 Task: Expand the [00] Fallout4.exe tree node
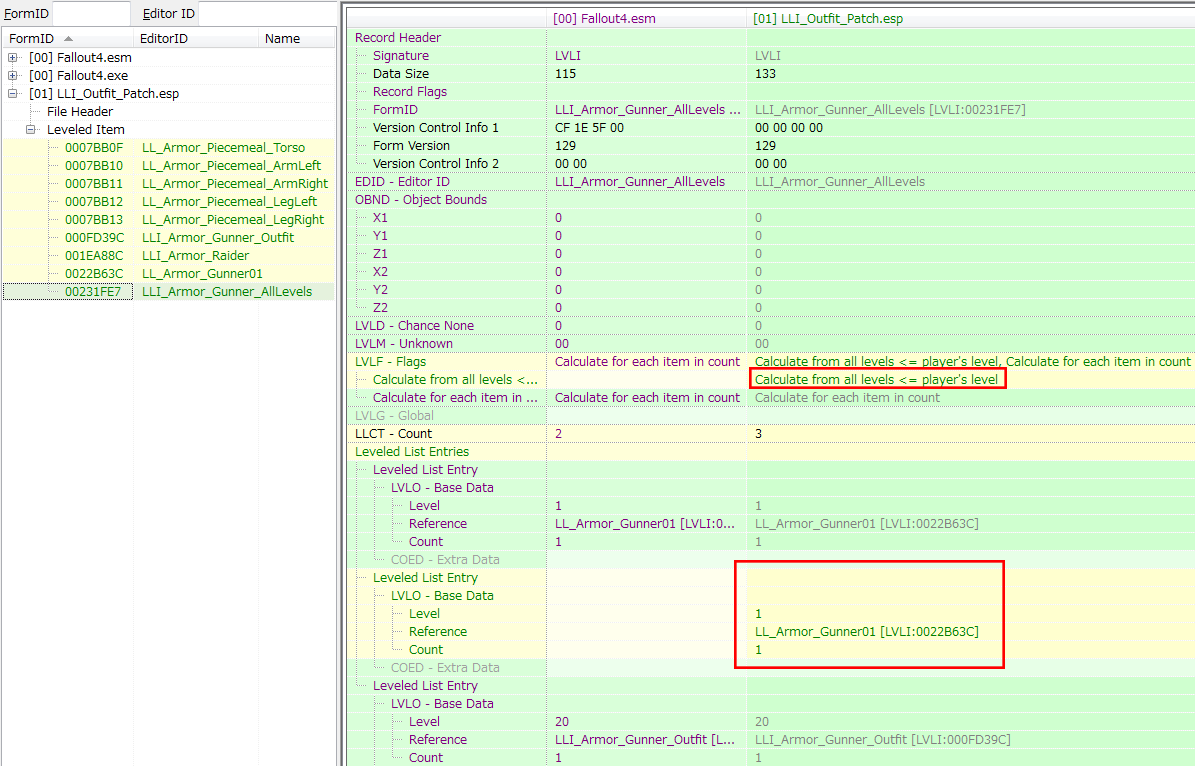tap(12, 75)
